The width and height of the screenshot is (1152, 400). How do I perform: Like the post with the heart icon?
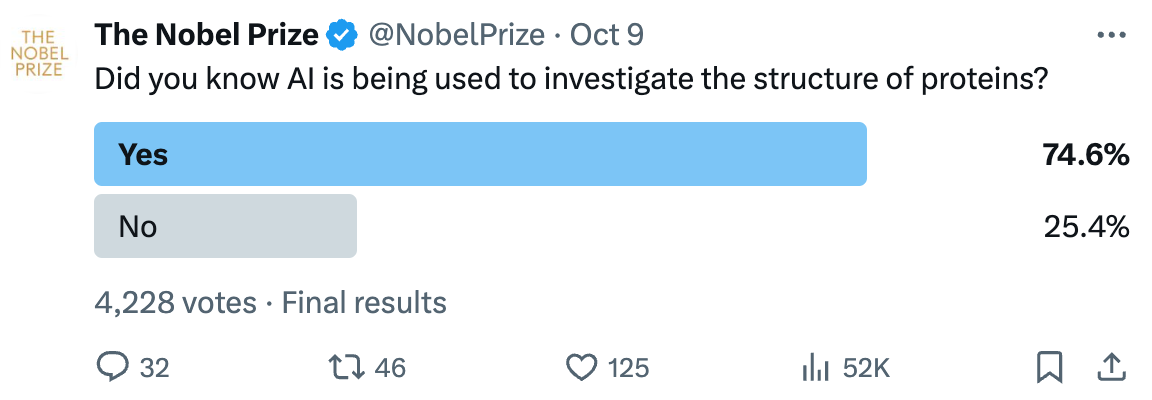point(582,368)
